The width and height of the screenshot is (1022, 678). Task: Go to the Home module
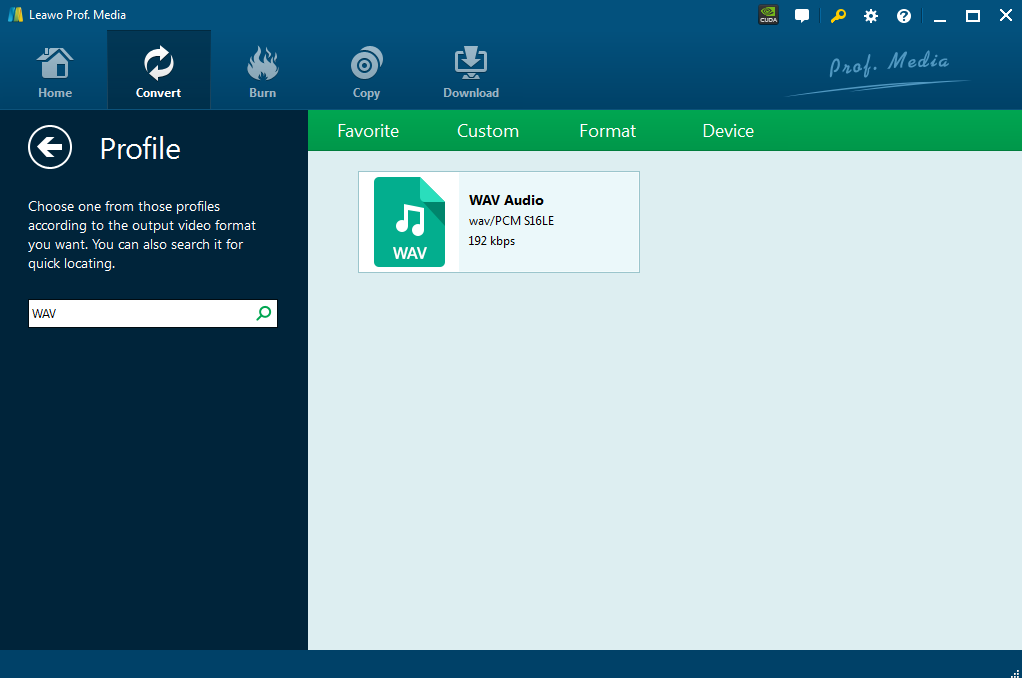pyautogui.click(x=55, y=72)
